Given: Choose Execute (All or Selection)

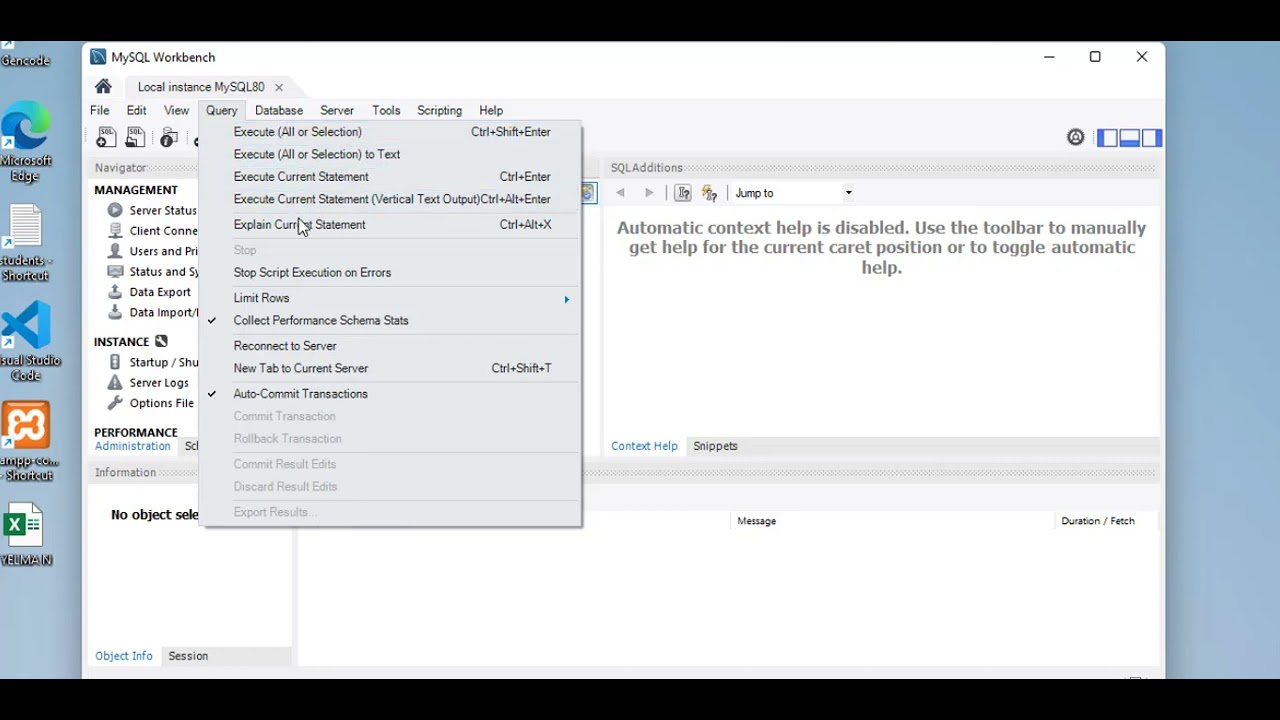Looking at the screenshot, I should [391, 132].
